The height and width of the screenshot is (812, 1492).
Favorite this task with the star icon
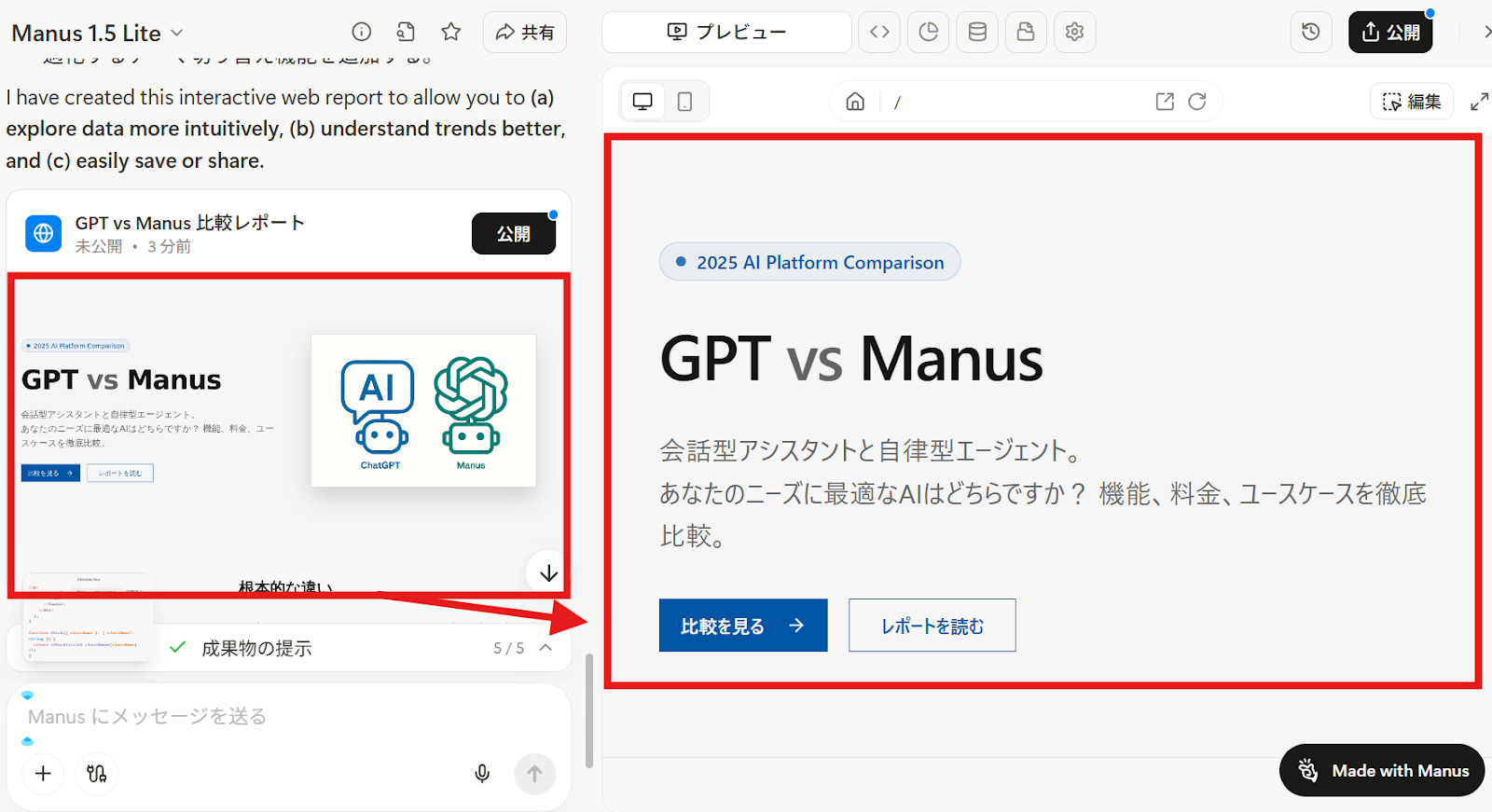451,32
